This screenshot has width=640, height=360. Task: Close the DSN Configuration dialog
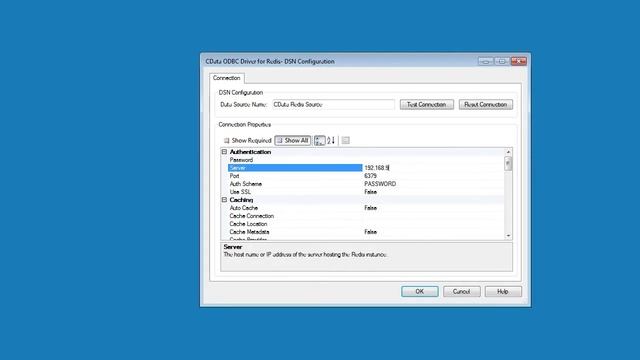tap(519, 61)
